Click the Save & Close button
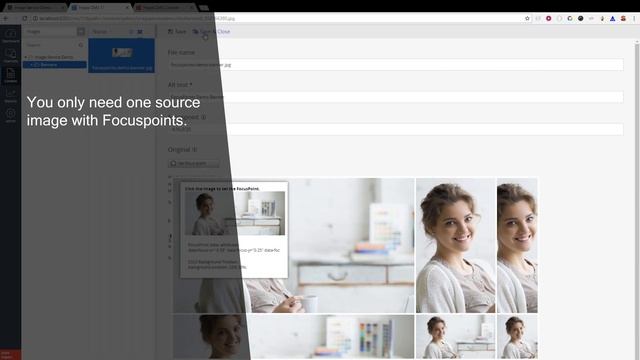640x360 pixels. click(x=211, y=31)
